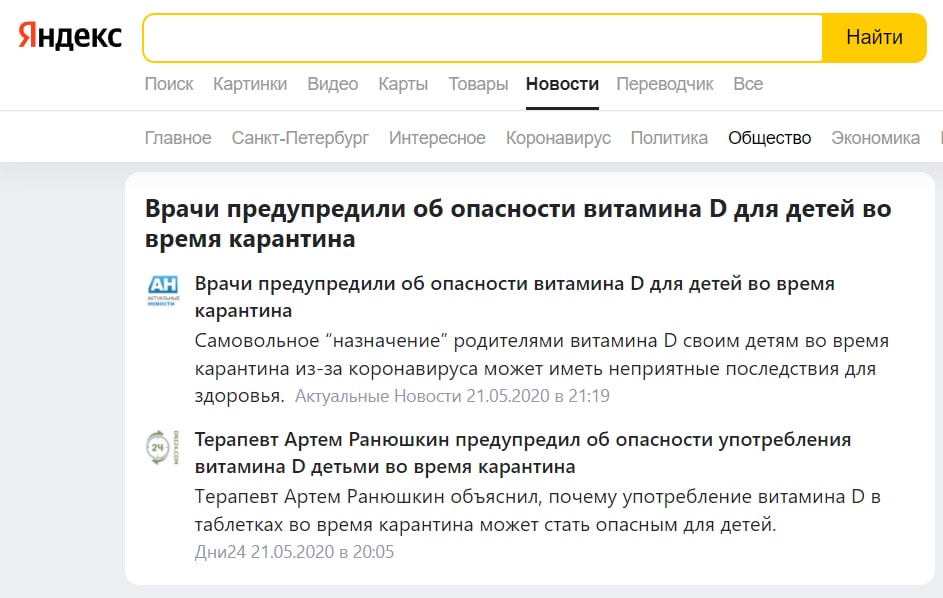This screenshot has height=598, width=943.
Task: Switch to the Товары tab
Action: click(478, 84)
